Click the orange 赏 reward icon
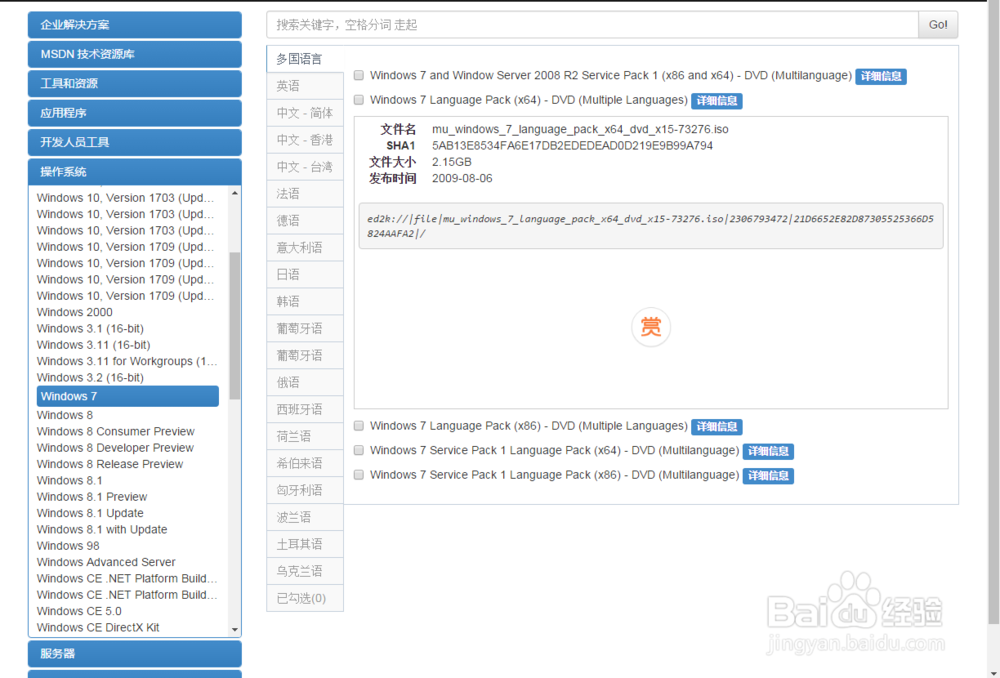 pyautogui.click(x=651, y=327)
